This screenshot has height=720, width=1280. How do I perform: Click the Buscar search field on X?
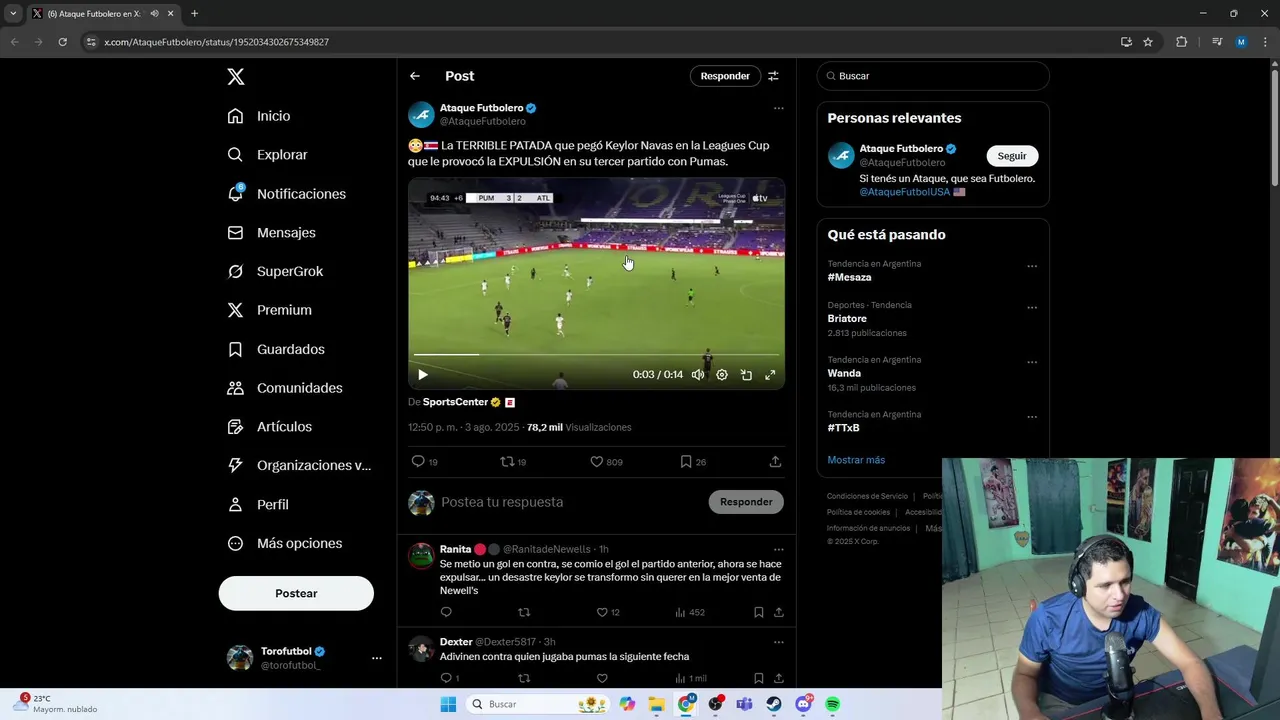coord(933,76)
